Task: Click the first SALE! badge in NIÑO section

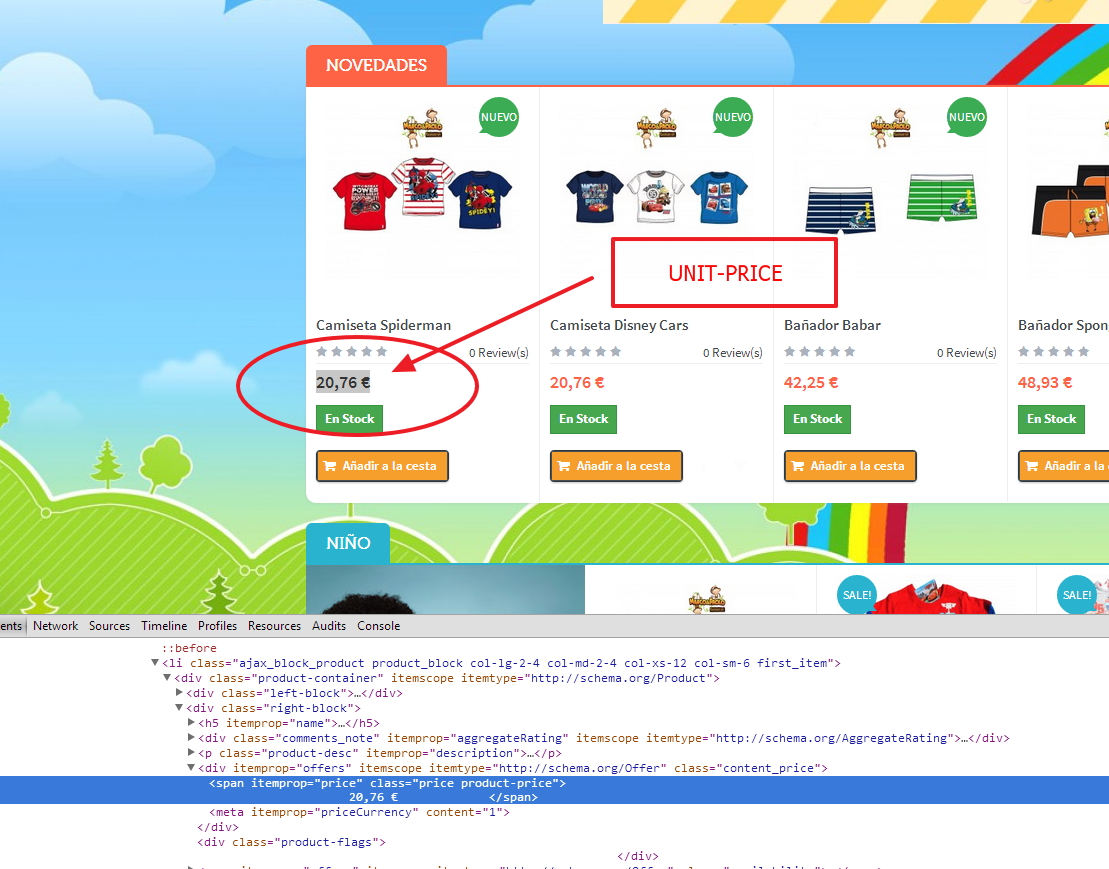Action: 857,595
